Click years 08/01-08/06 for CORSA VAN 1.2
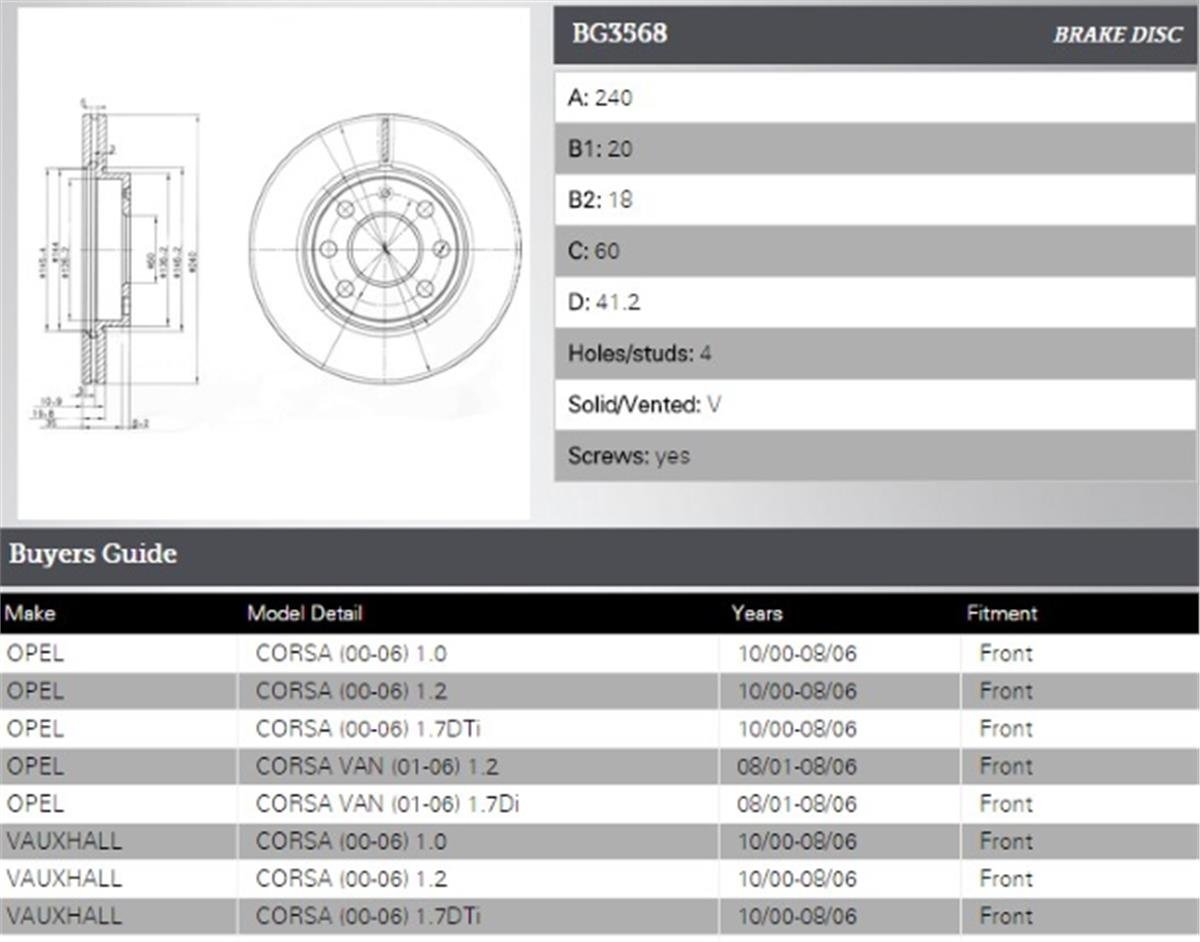Image resolution: width=1200 pixels, height=942 pixels. tap(797, 766)
